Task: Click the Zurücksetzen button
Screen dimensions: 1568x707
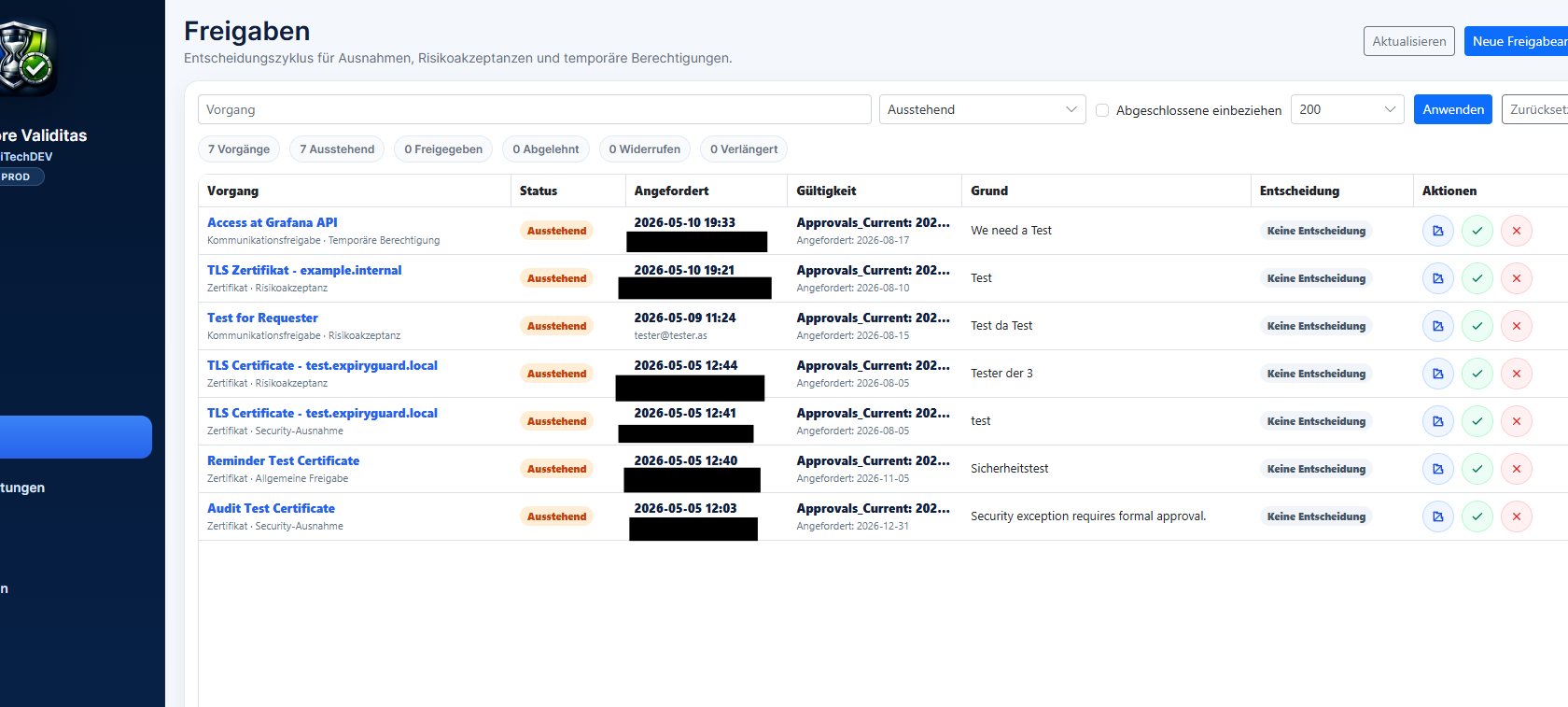Action: 1535,109
